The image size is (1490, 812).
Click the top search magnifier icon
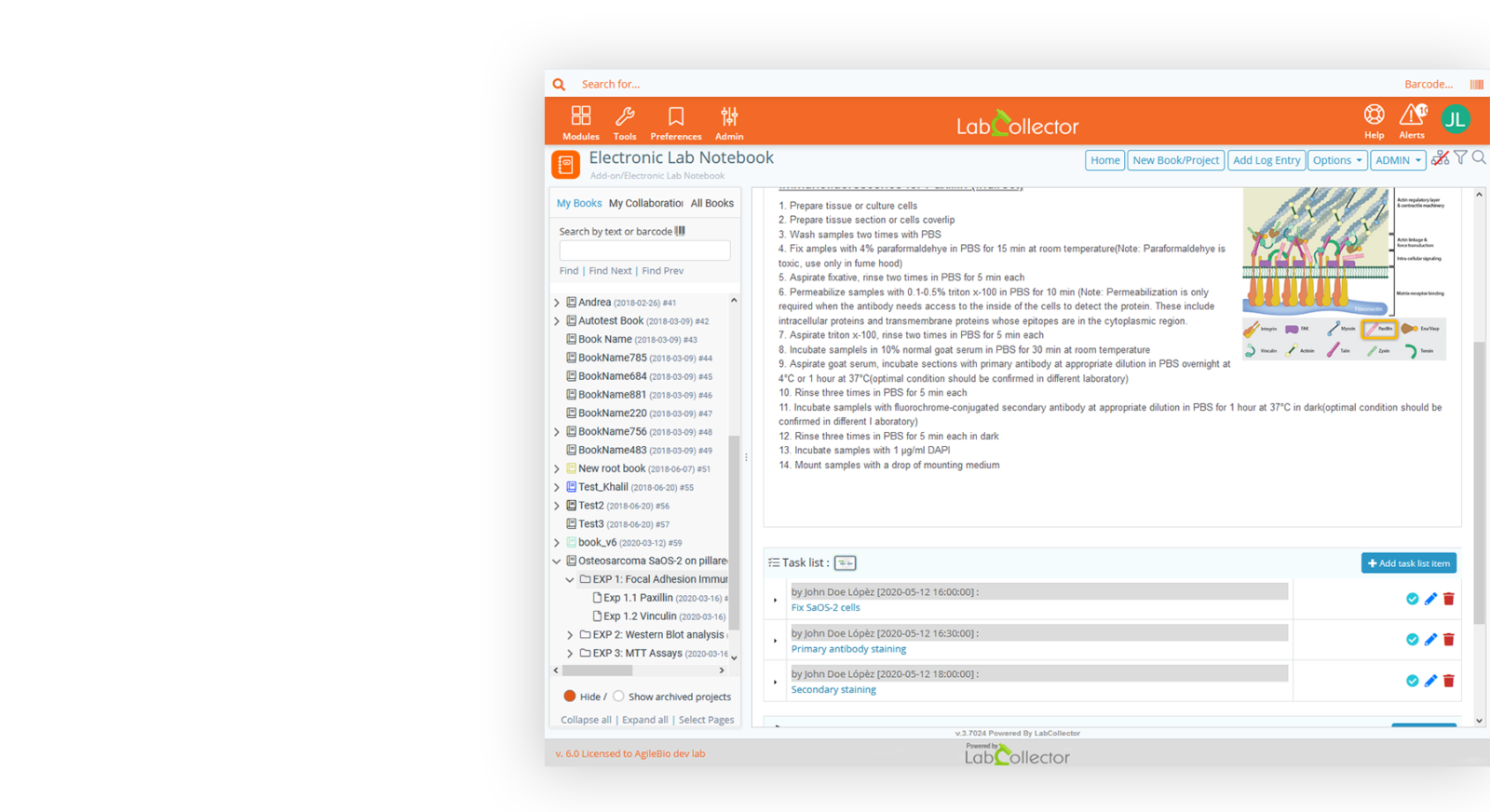pos(559,84)
